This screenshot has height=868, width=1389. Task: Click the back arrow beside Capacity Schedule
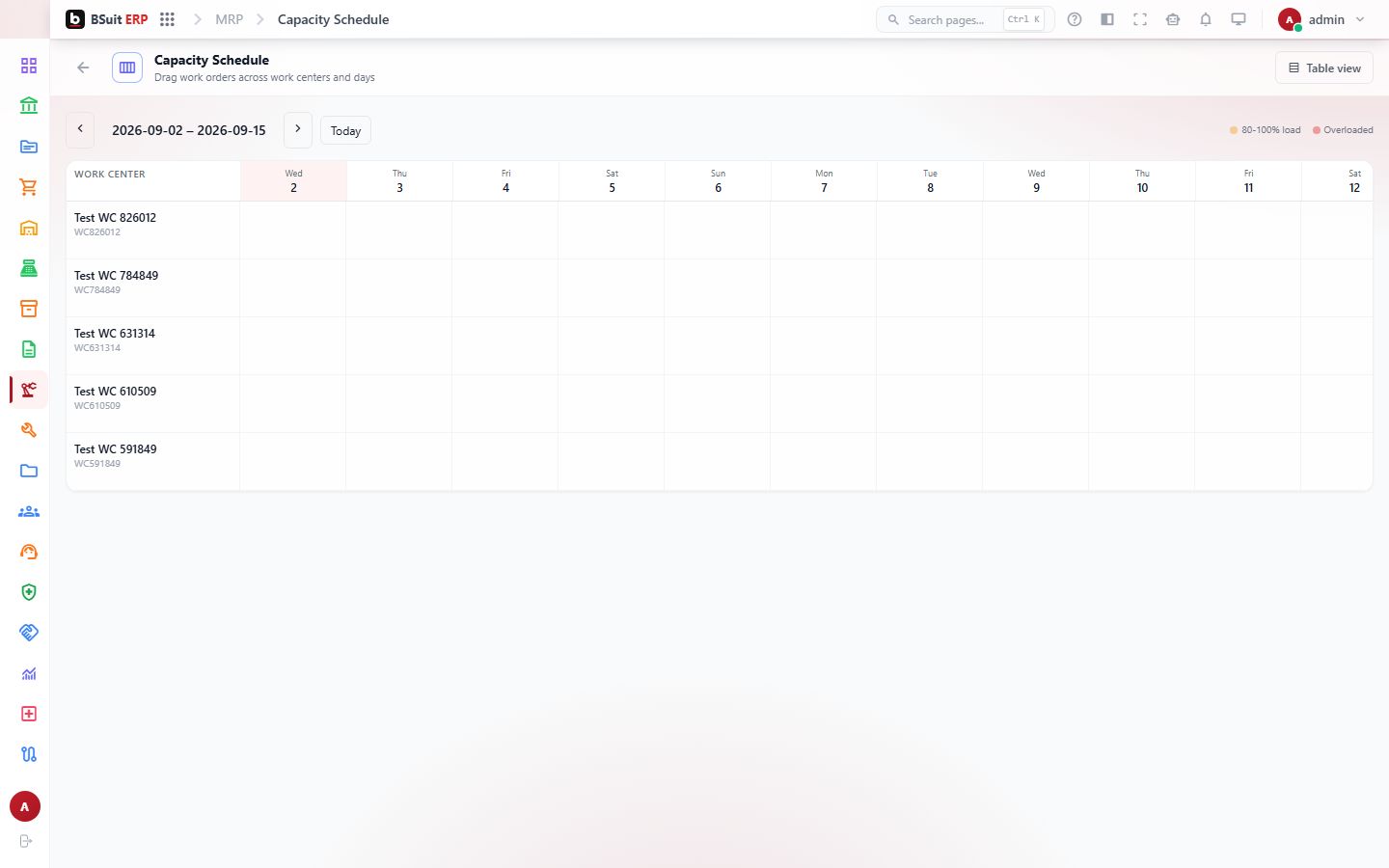coord(83,68)
